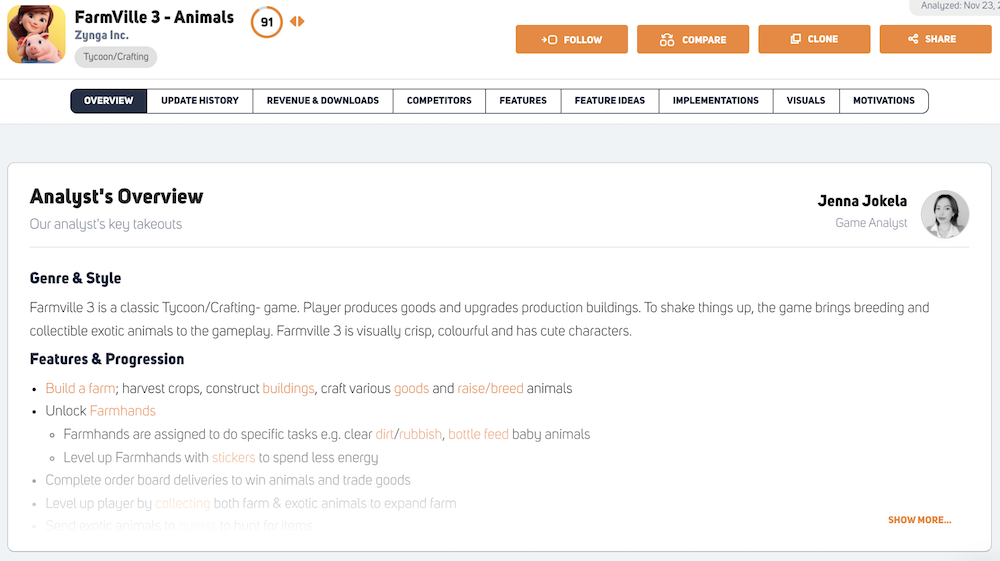
Task: Click the Follow button
Action: 571,40
